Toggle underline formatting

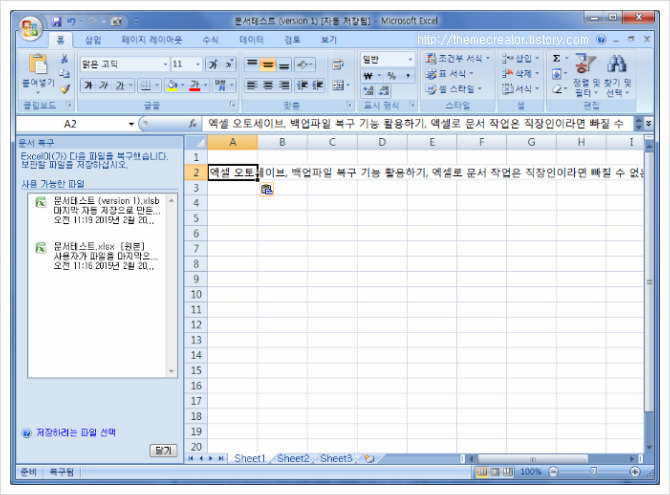click(x=120, y=85)
